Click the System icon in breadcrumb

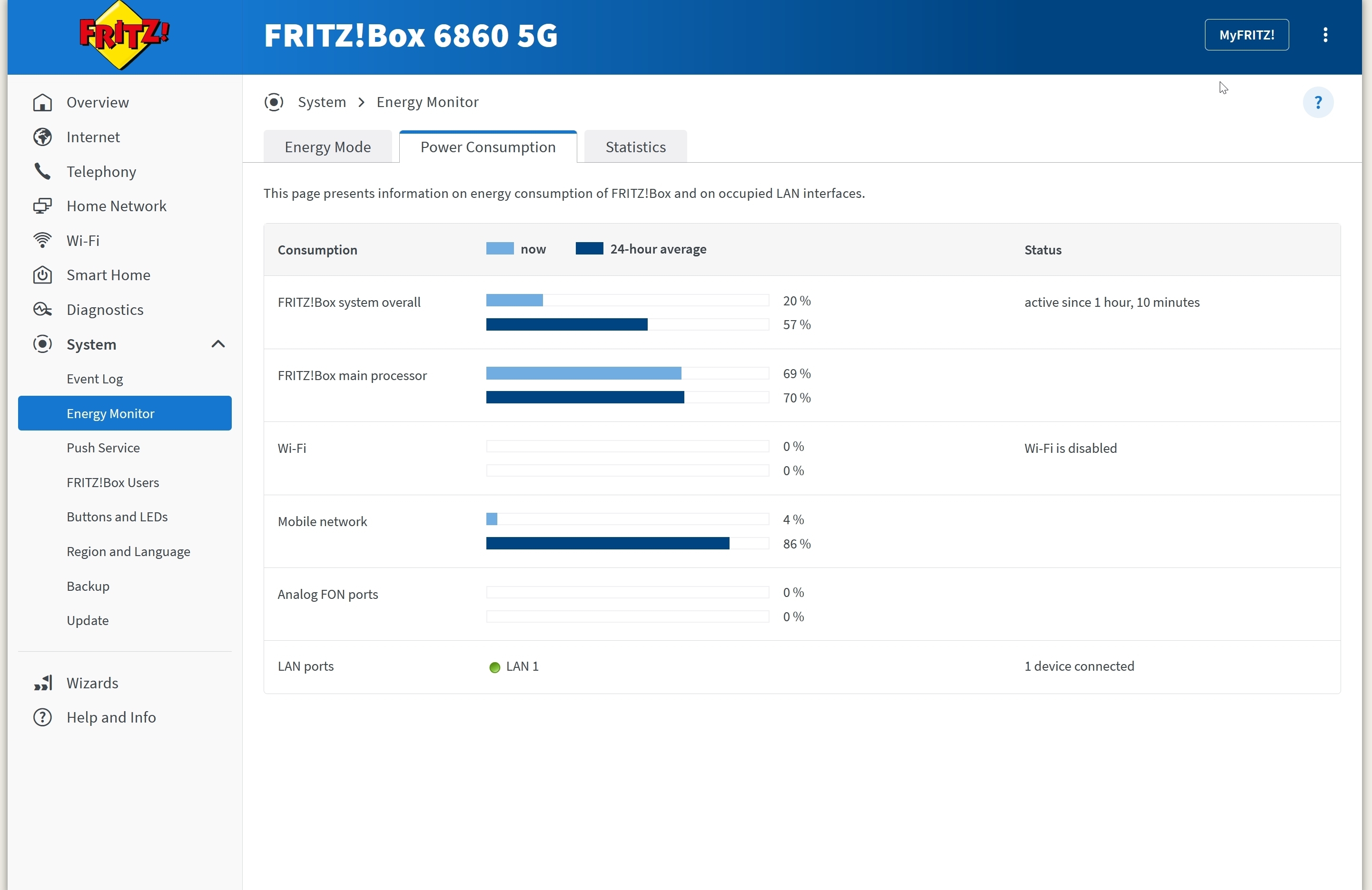point(274,103)
